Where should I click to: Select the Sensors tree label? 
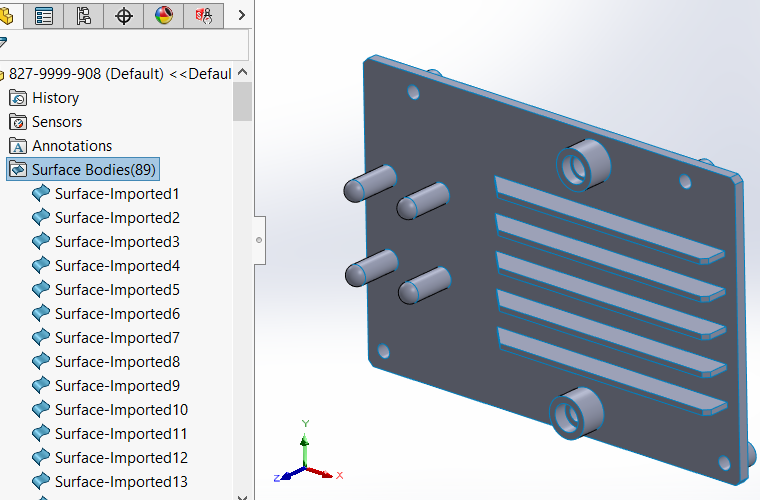(57, 122)
